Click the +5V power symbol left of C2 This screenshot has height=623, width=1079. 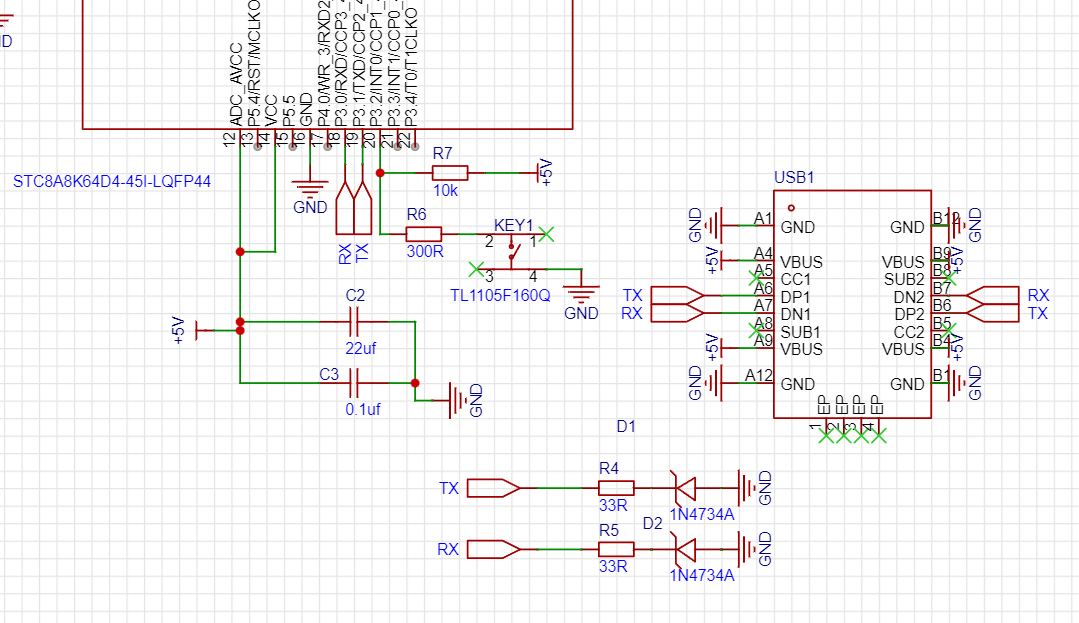187,330
